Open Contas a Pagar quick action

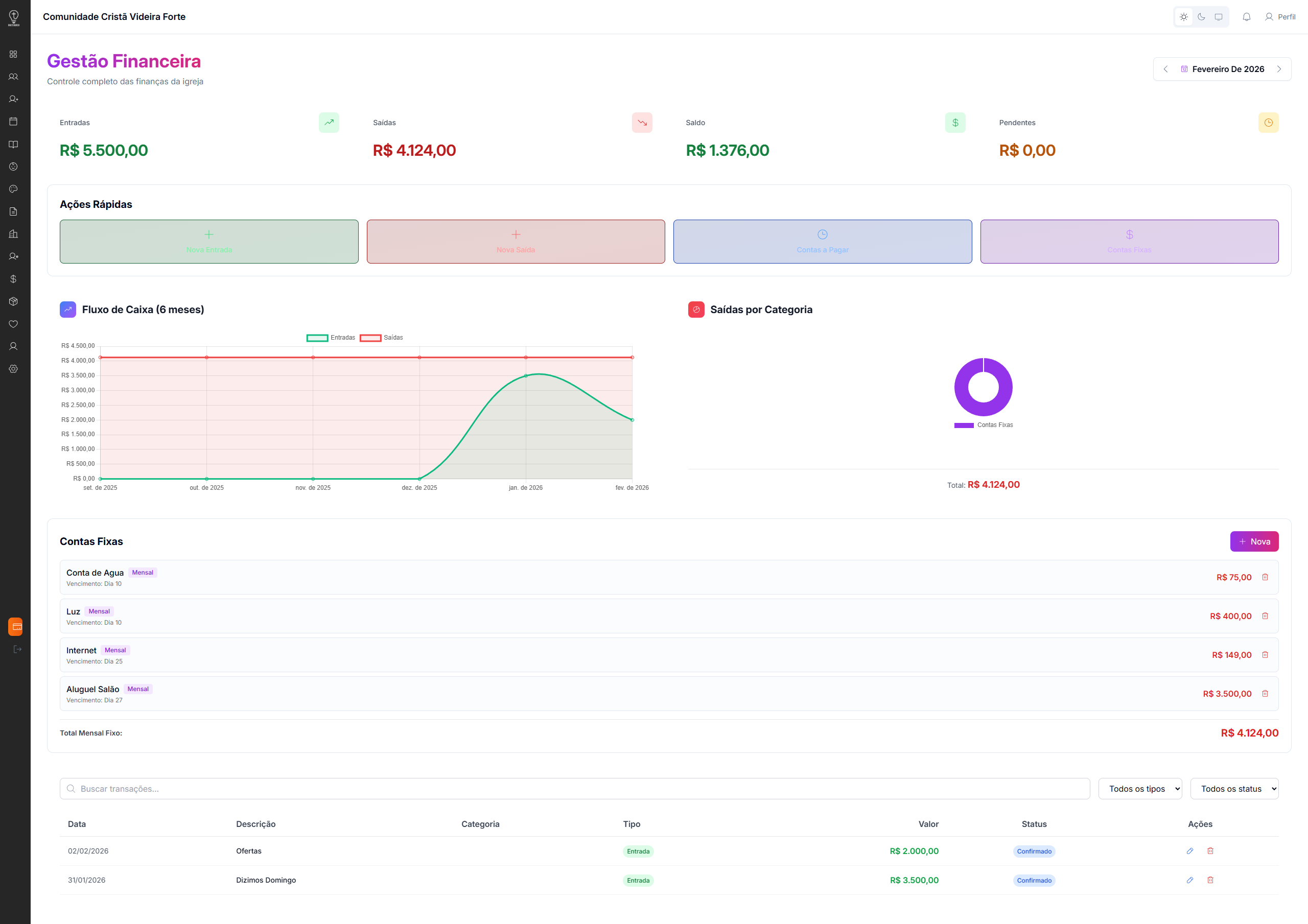click(823, 242)
